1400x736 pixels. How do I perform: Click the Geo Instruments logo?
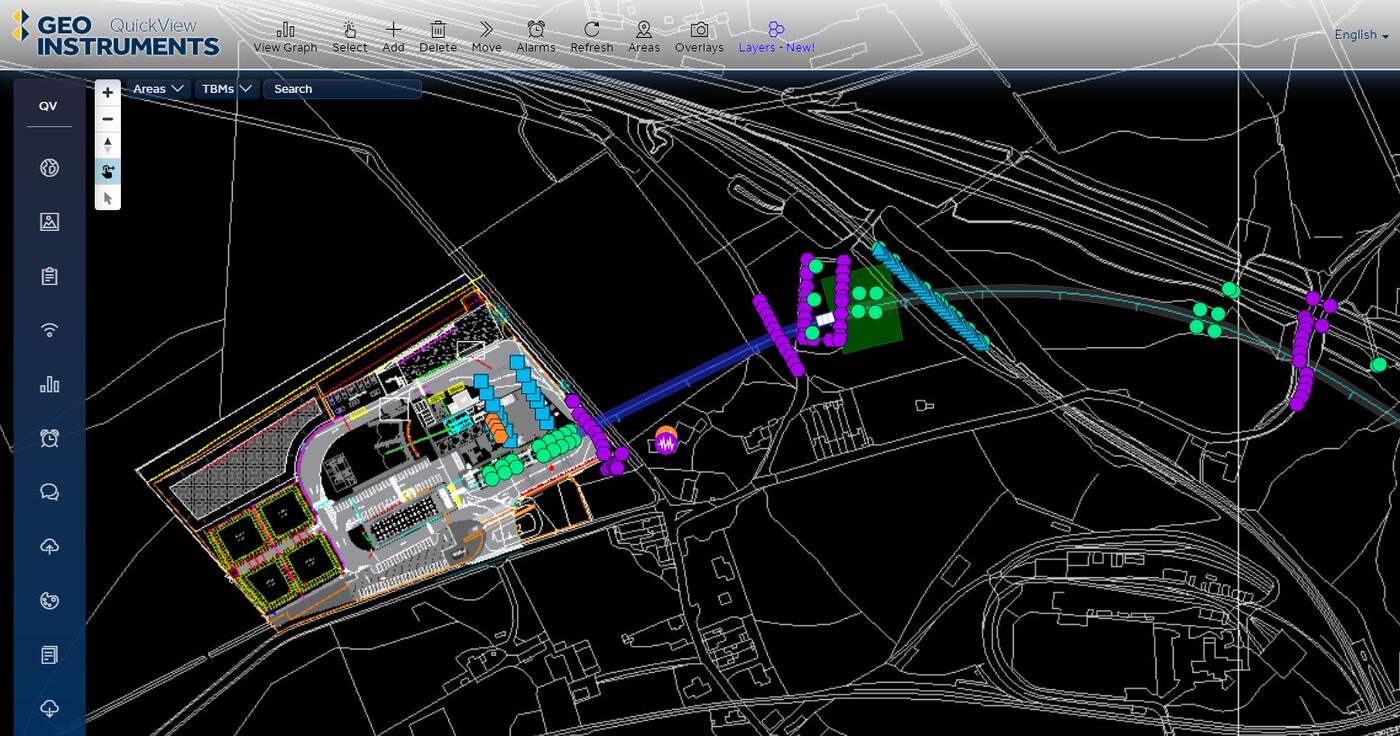point(115,35)
